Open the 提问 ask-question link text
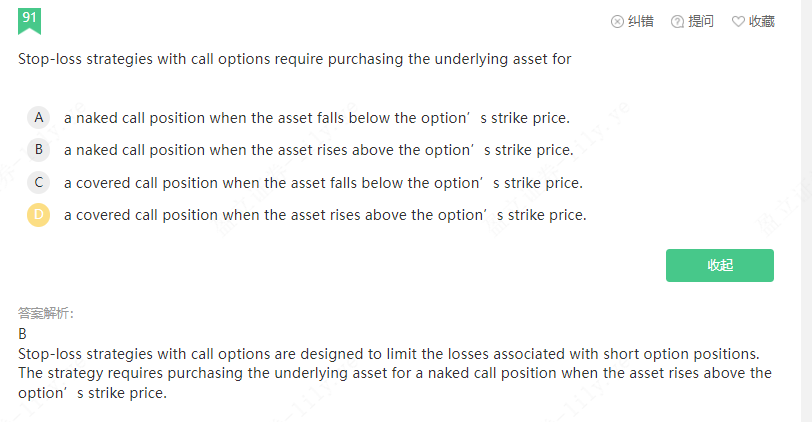Screen dimensions: 812x422 701,21
